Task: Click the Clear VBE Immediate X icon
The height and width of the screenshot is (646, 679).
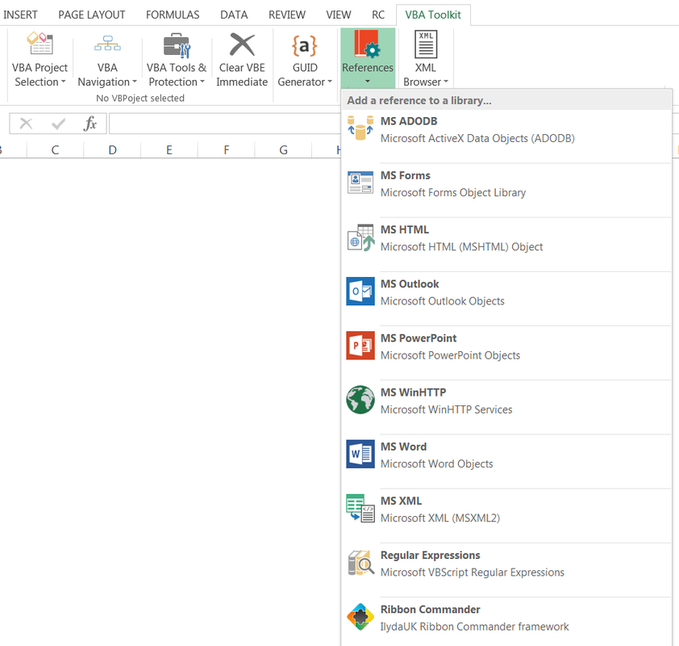Action: point(242,44)
